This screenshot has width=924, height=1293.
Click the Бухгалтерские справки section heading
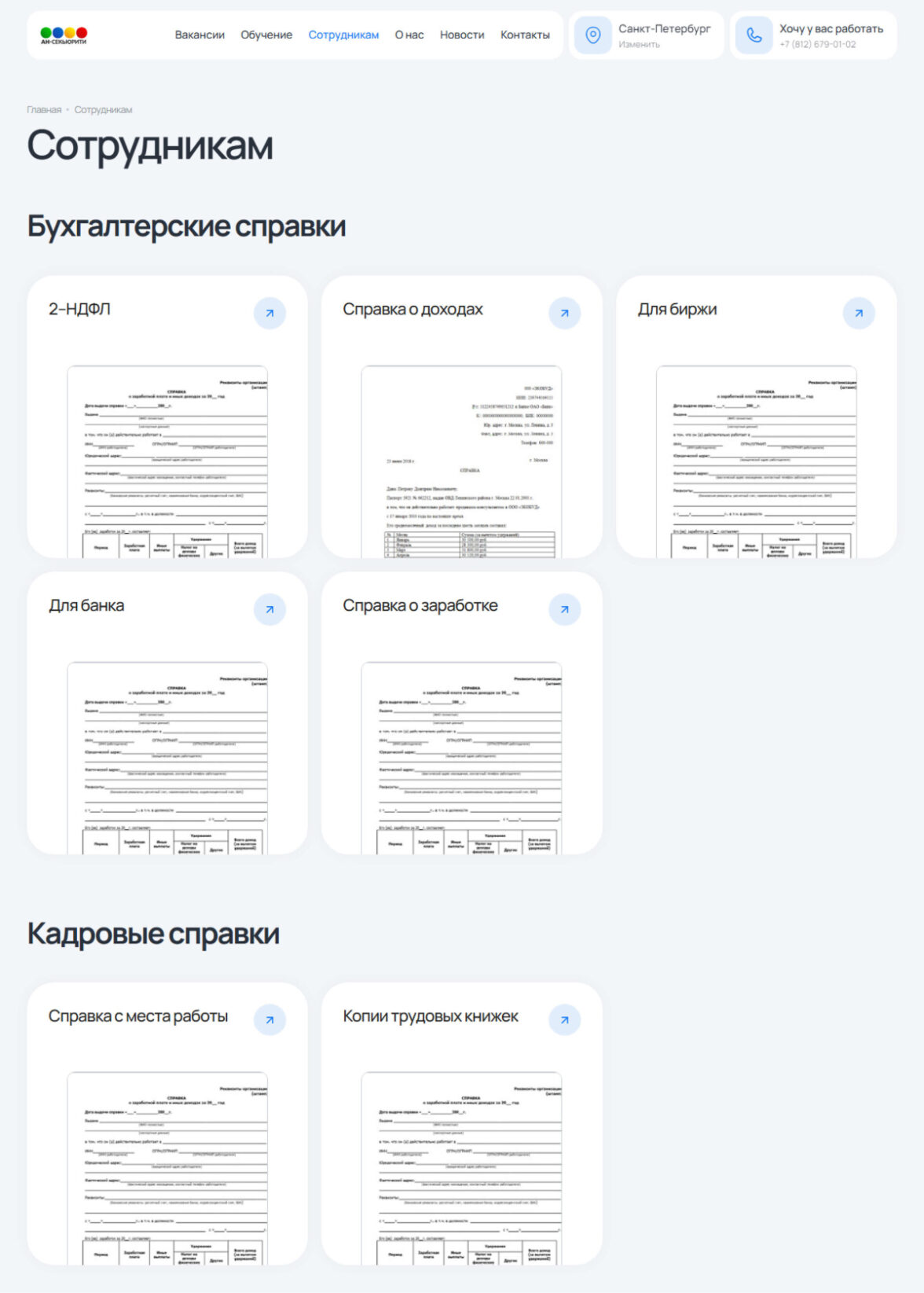point(186,226)
